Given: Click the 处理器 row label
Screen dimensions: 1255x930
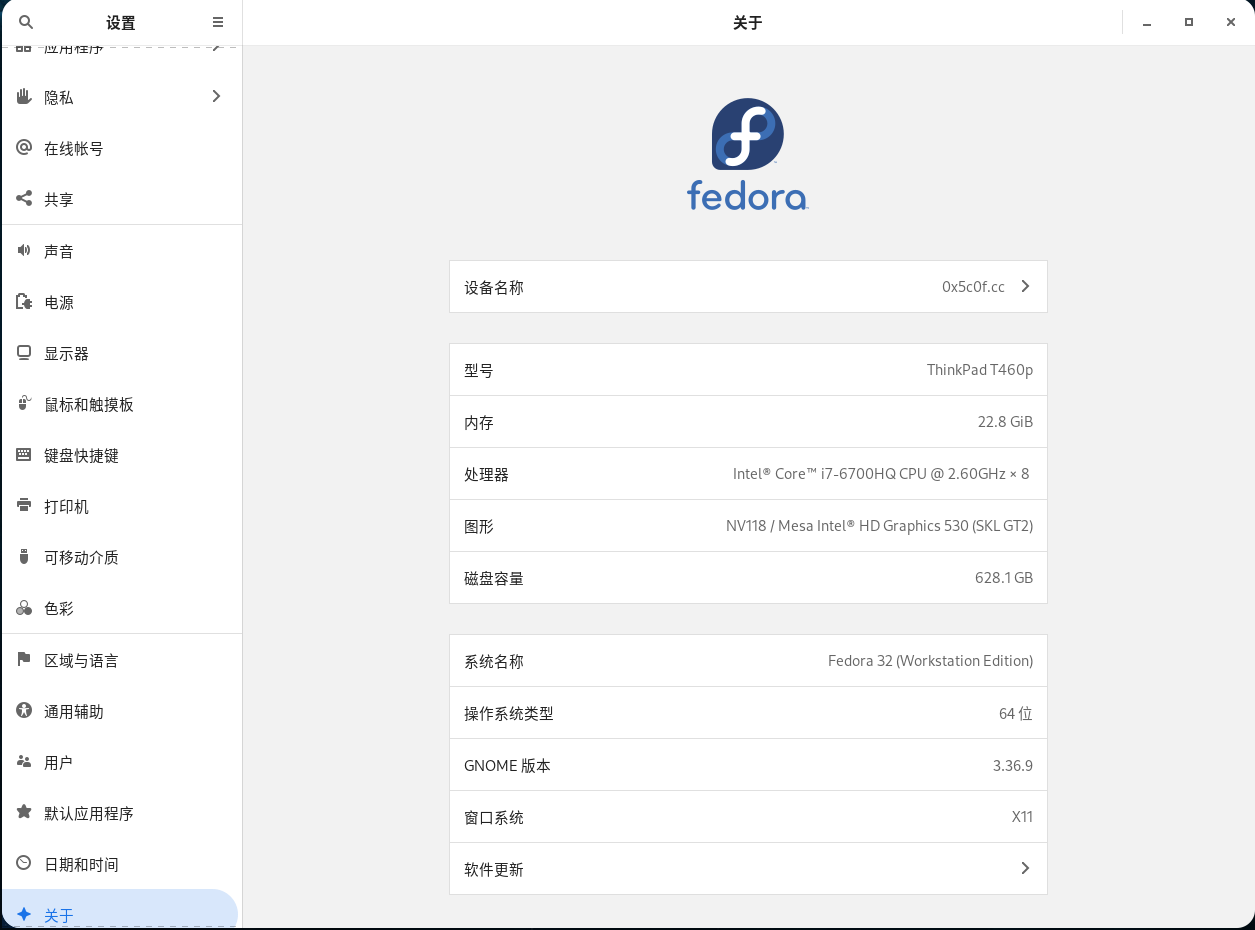Looking at the screenshot, I should click(486, 474).
